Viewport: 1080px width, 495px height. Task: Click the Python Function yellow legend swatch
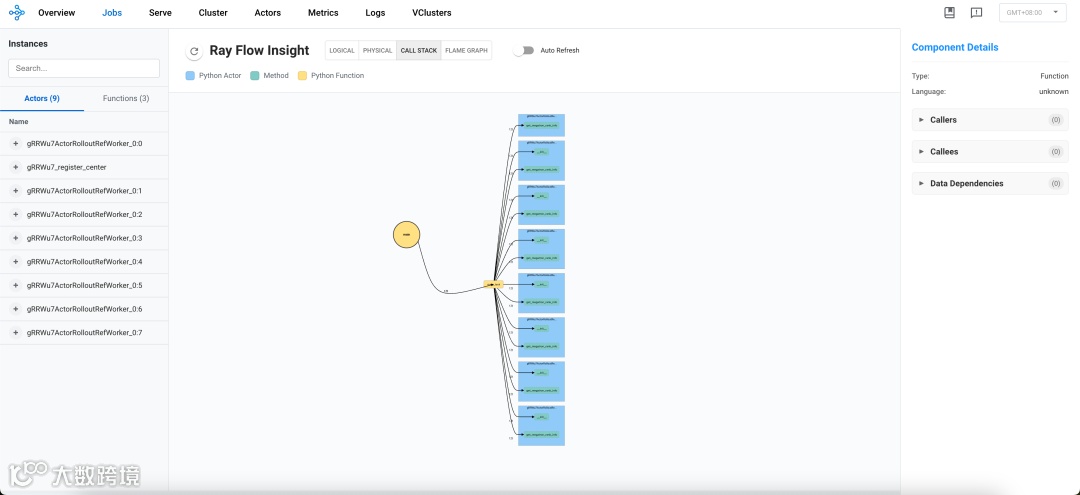[302, 76]
